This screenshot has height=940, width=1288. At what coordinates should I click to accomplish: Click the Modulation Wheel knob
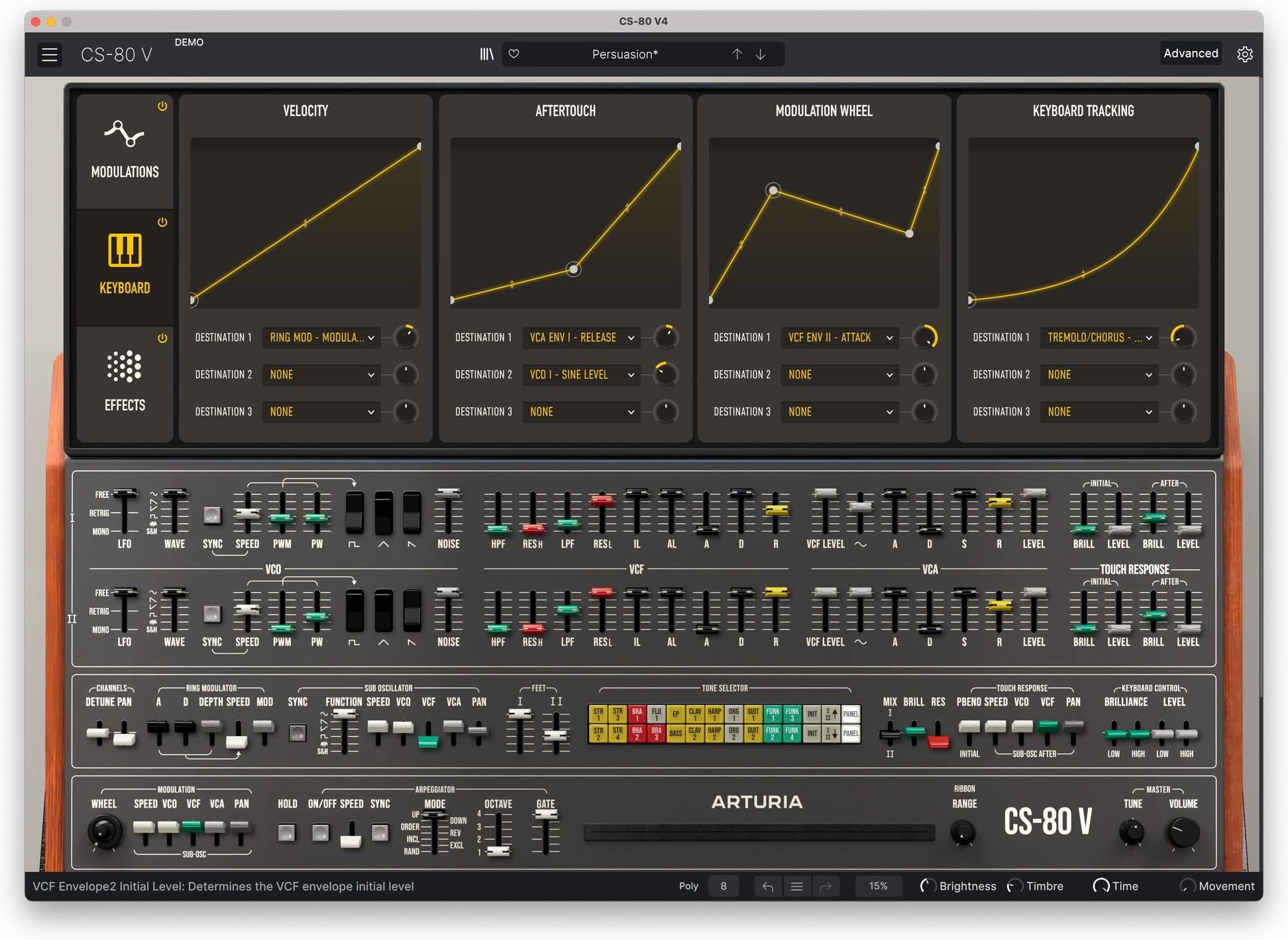(x=105, y=831)
